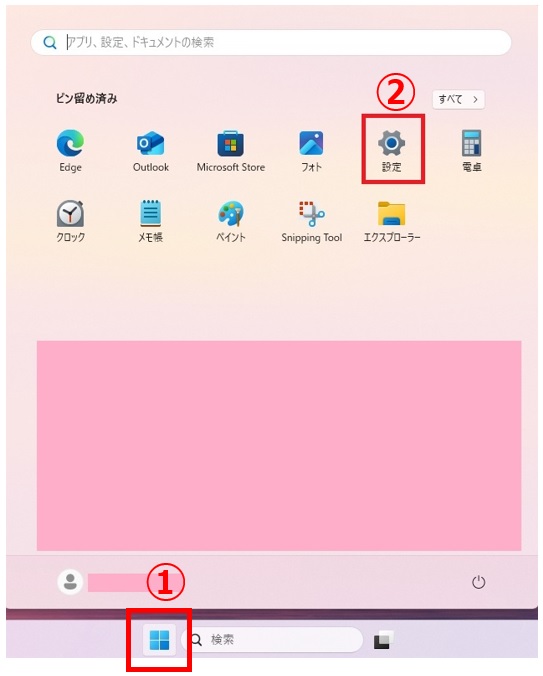Click the search magnifier in Start menu

click(50, 42)
